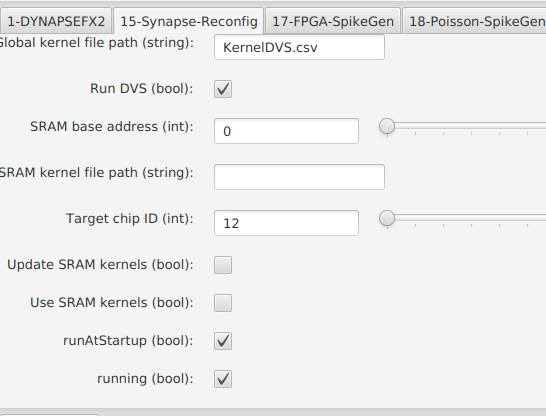Image resolution: width=546 pixels, height=416 pixels.
Task: Enable Update SRAM kernels checkbox
Action: (x=223, y=265)
